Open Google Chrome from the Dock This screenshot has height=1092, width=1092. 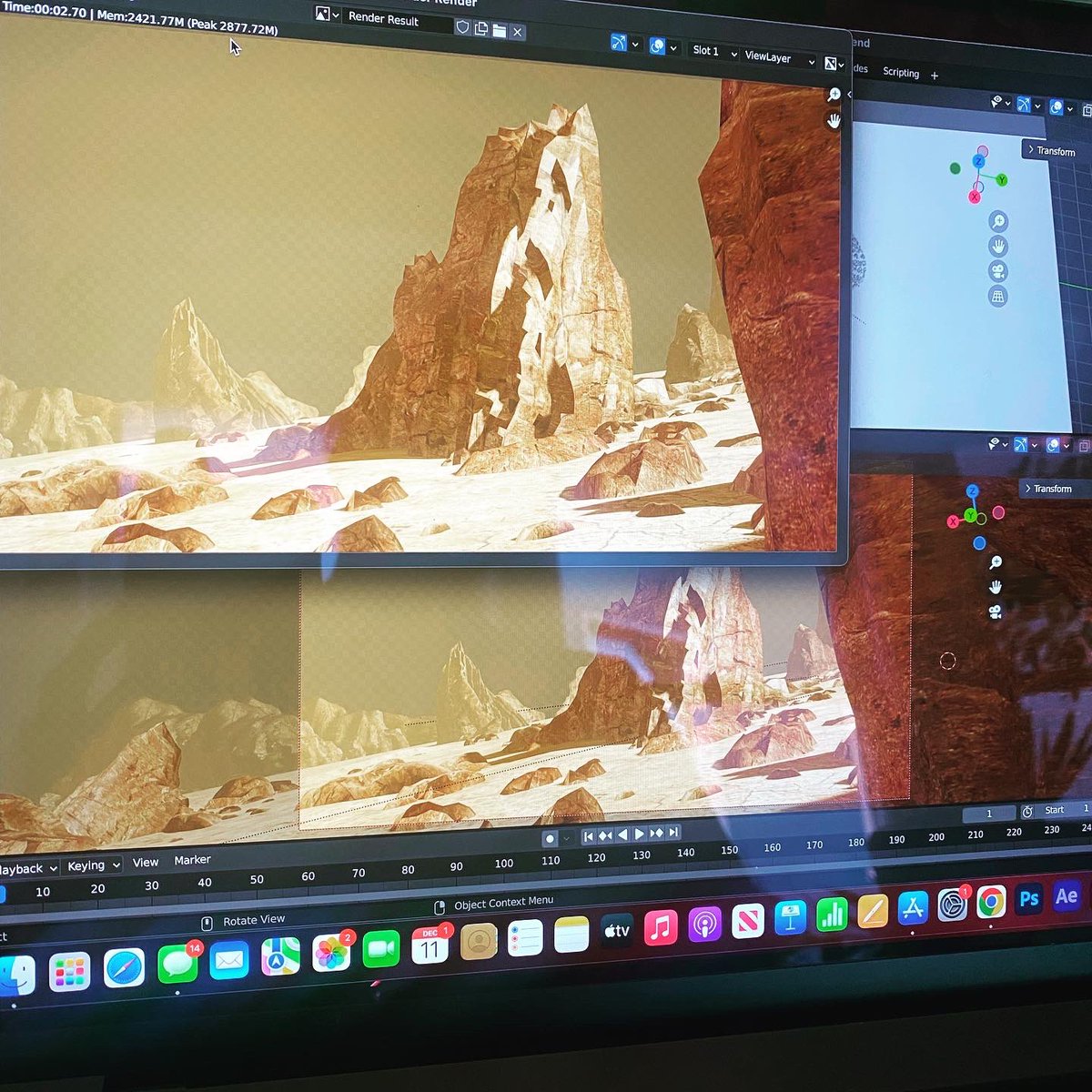pos(991,903)
